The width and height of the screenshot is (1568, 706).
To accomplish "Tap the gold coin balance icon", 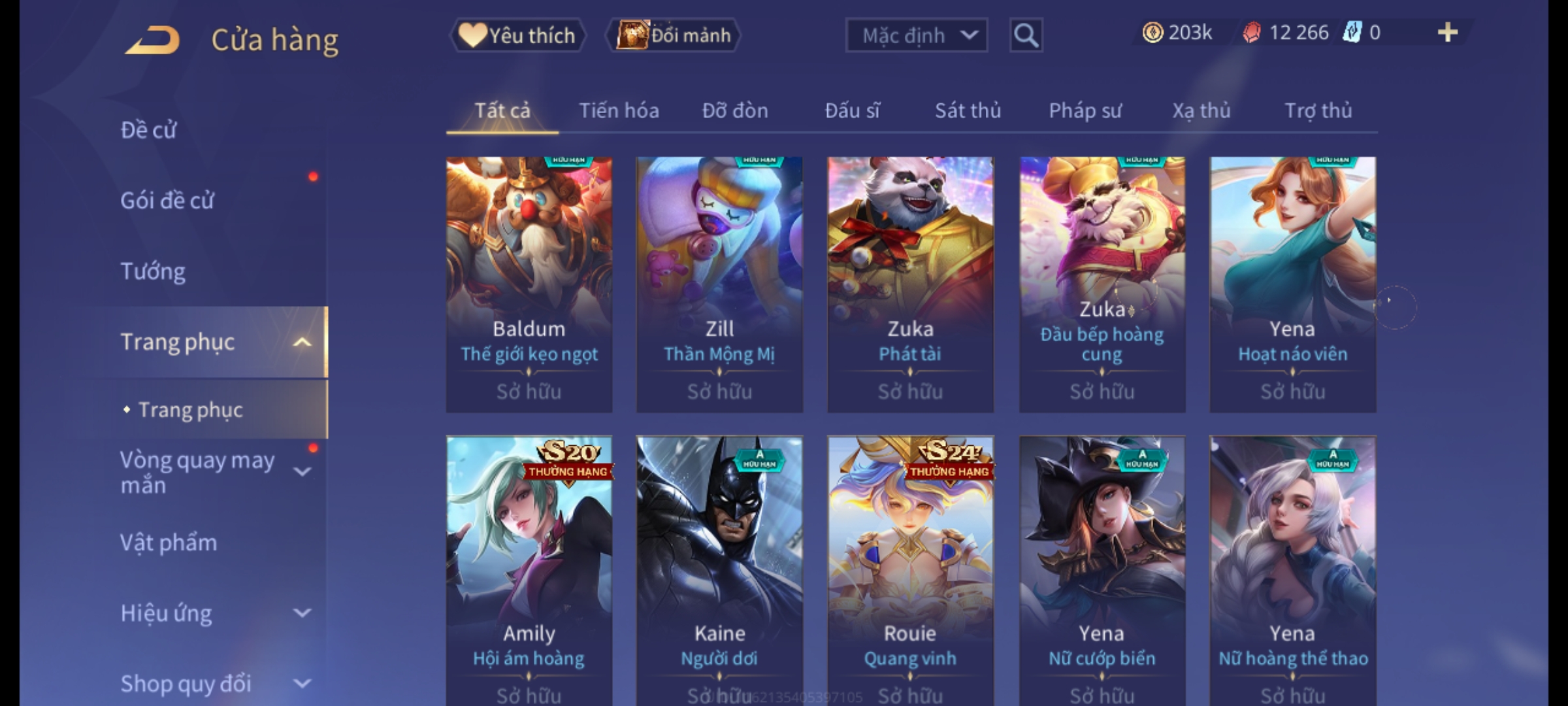I will coord(1152,33).
